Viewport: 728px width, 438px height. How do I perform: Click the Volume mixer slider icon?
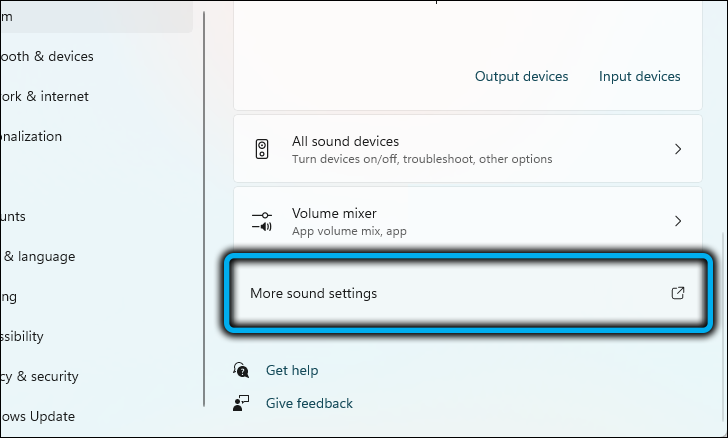262,221
